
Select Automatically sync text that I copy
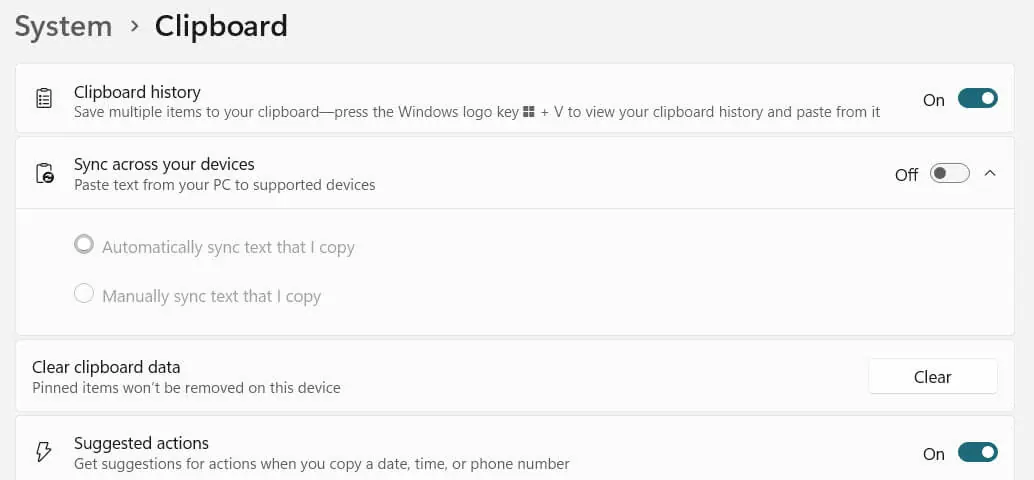tap(84, 245)
